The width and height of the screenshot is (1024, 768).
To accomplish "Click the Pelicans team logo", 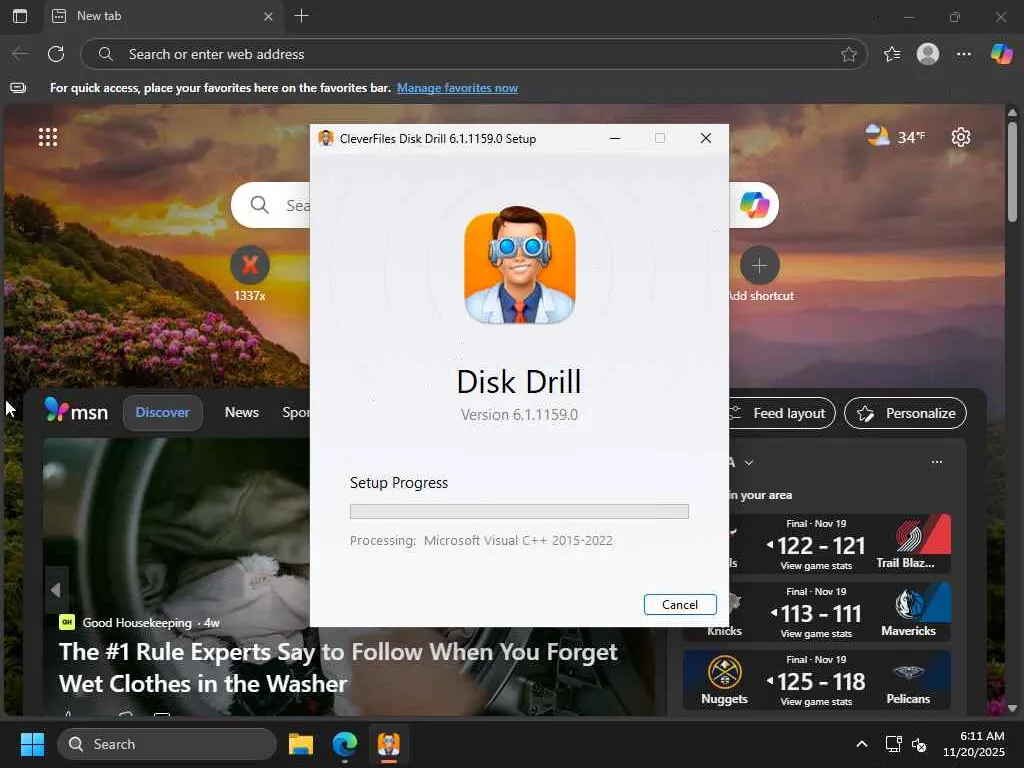I will [908, 672].
